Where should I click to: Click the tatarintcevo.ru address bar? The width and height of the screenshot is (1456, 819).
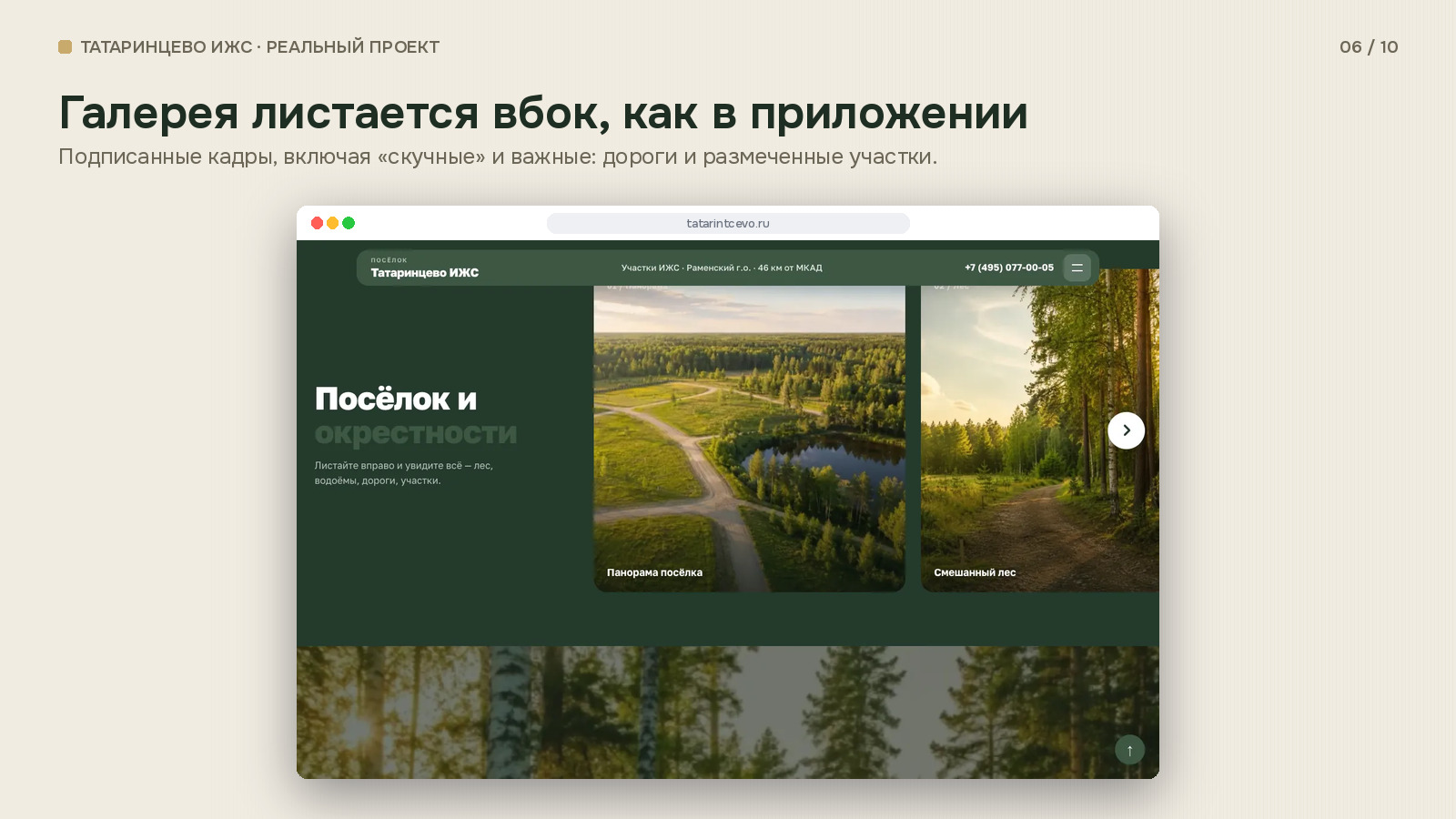point(728,223)
